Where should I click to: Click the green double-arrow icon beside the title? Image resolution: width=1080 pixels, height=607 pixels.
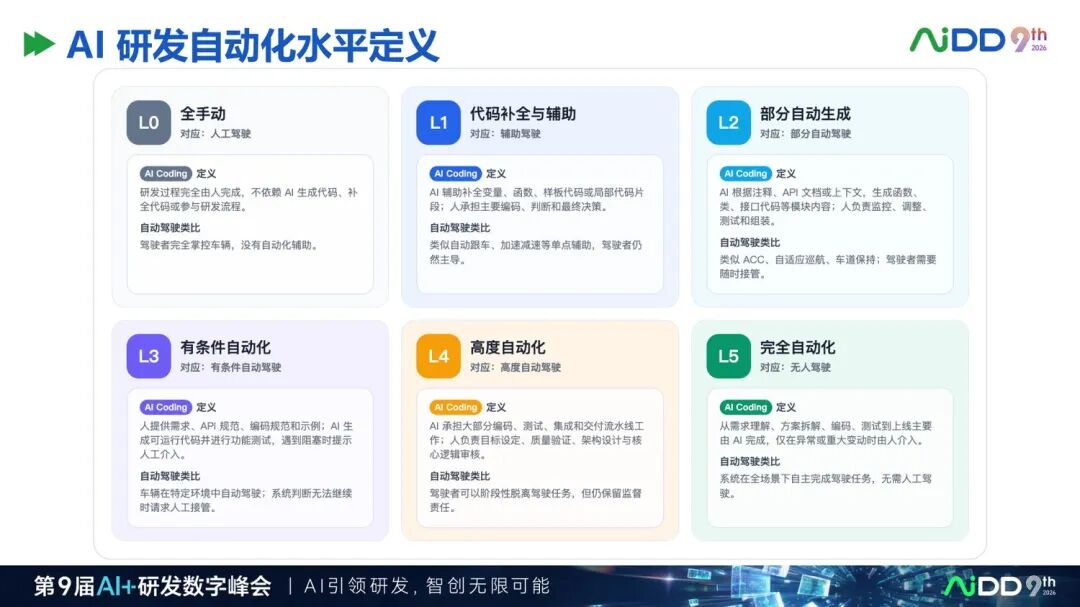[x=39, y=45]
